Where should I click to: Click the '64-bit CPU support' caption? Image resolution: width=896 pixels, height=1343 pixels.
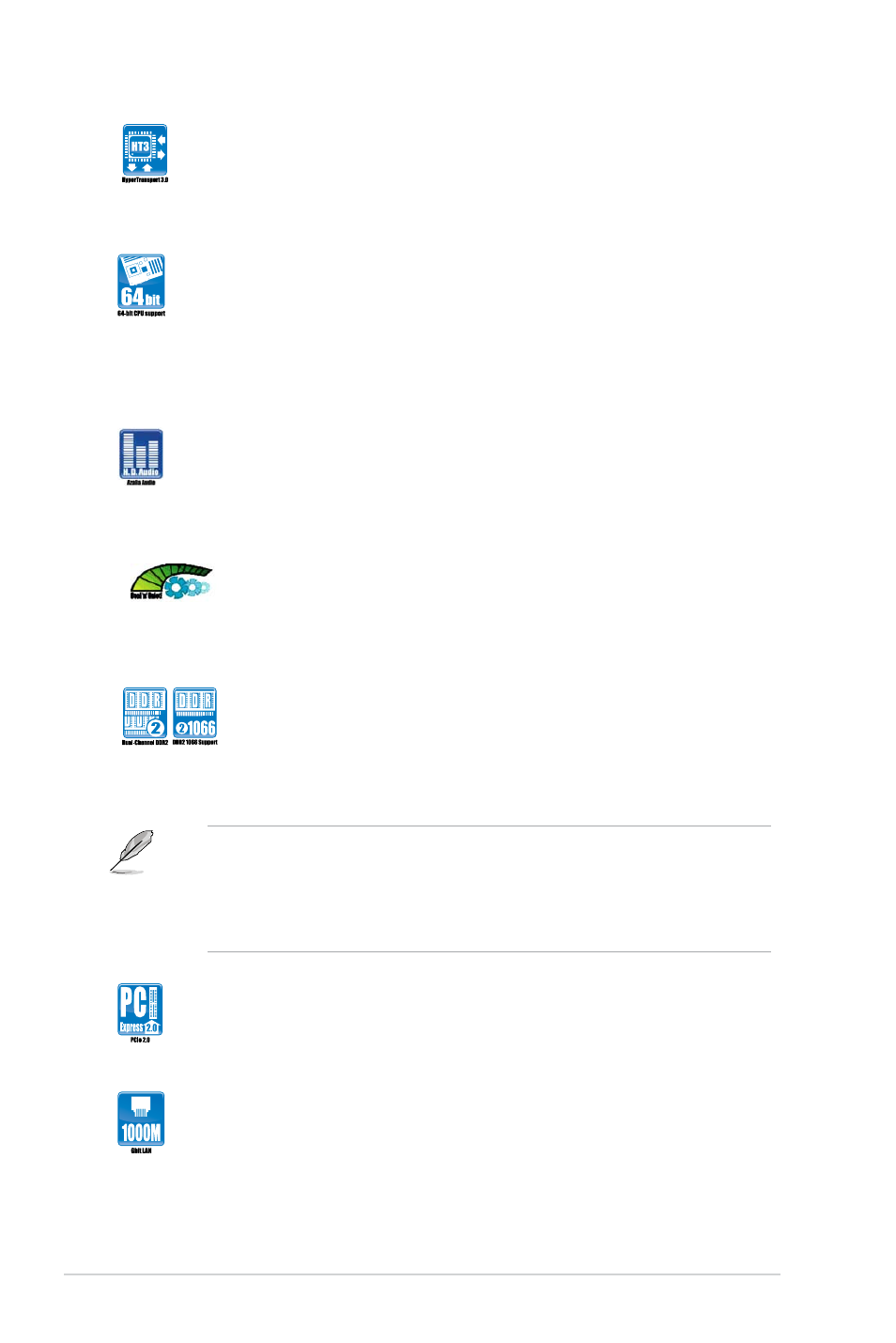tap(141, 314)
